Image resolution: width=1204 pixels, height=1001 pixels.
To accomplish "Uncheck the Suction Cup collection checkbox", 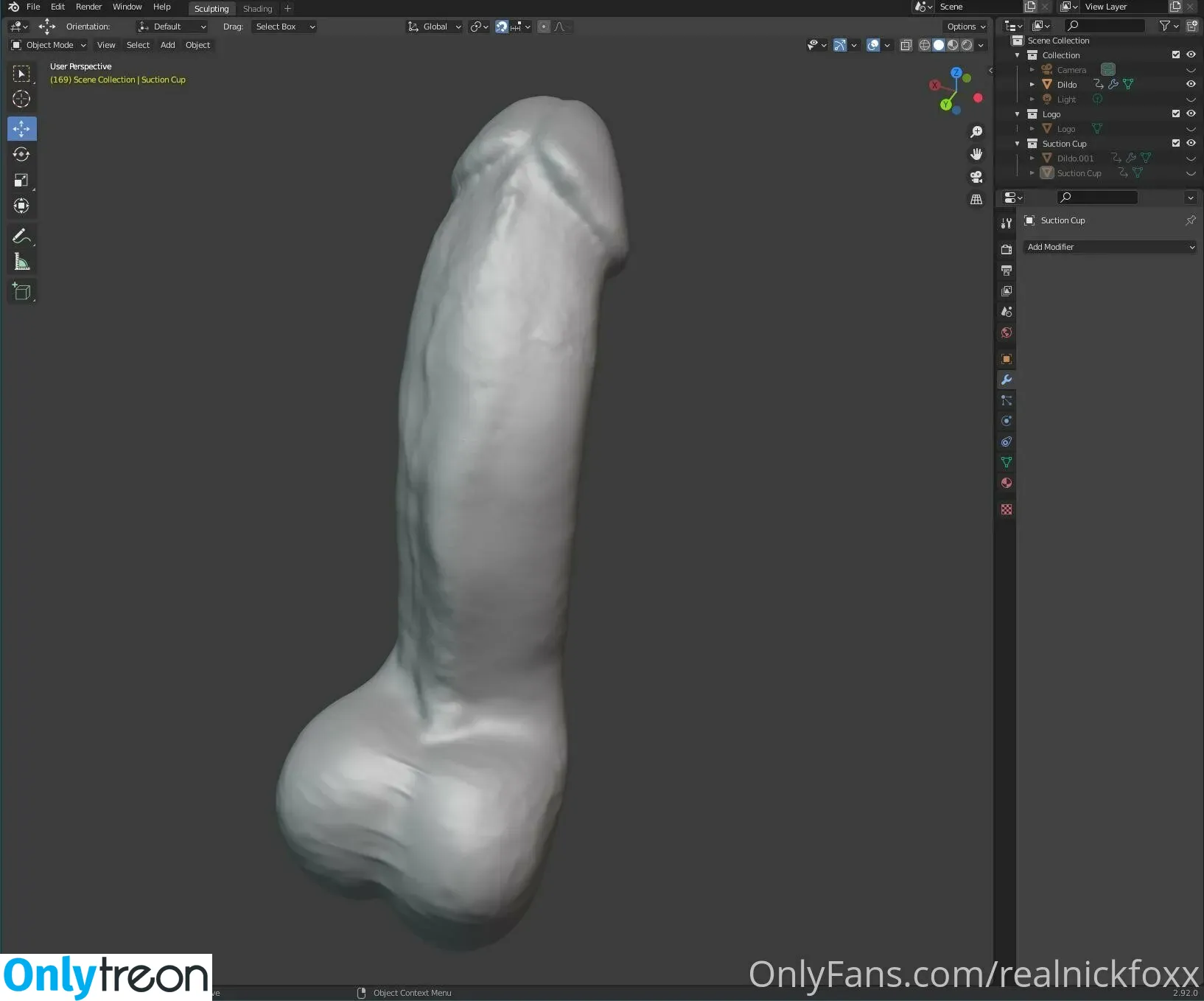I will (1176, 143).
